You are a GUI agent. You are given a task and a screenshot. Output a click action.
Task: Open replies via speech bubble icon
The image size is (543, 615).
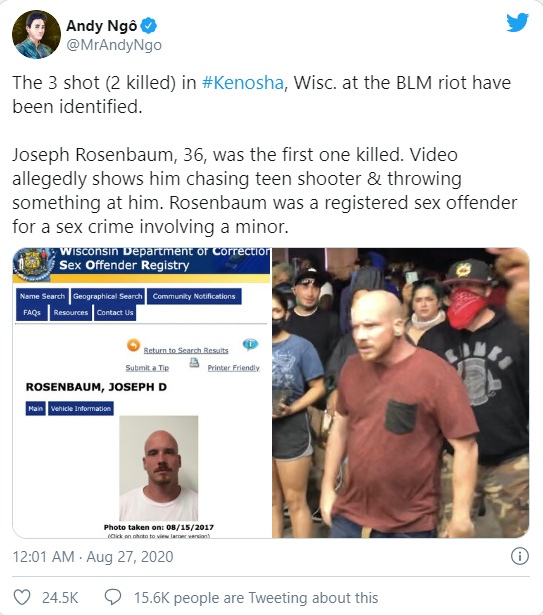[x=113, y=597]
